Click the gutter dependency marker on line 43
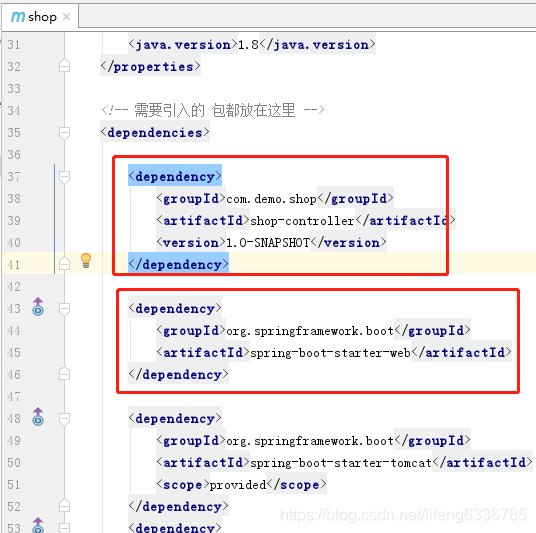The width and height of the screenshot is (536, 533). point(38,307)
